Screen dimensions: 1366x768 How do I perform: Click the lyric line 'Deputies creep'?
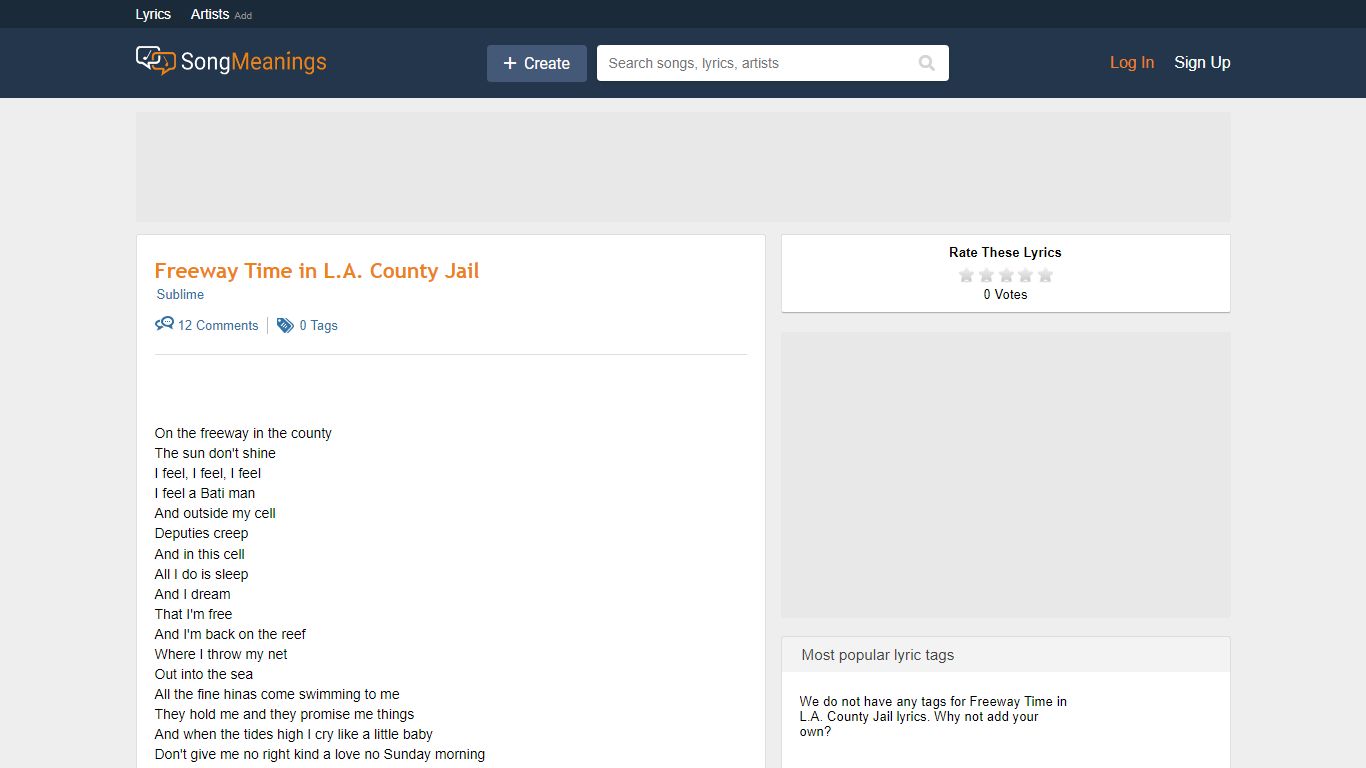click(x=201, y=533)
